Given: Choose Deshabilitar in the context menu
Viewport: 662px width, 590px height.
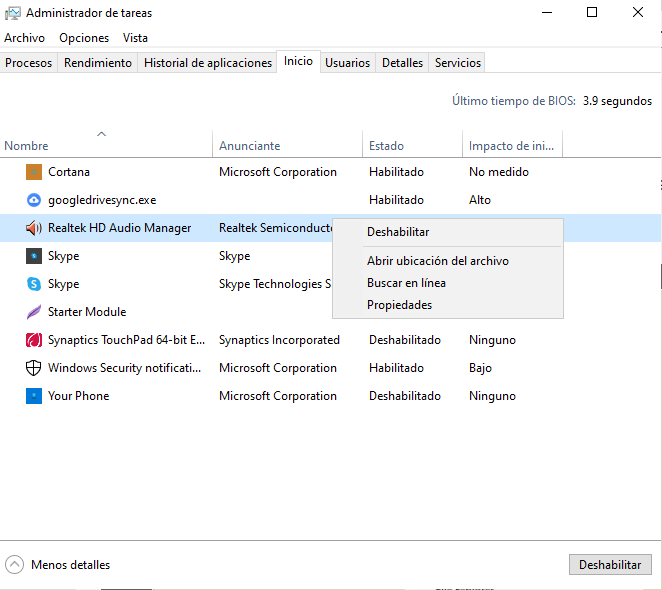Looking at the screenshot, I should [448, 232].
